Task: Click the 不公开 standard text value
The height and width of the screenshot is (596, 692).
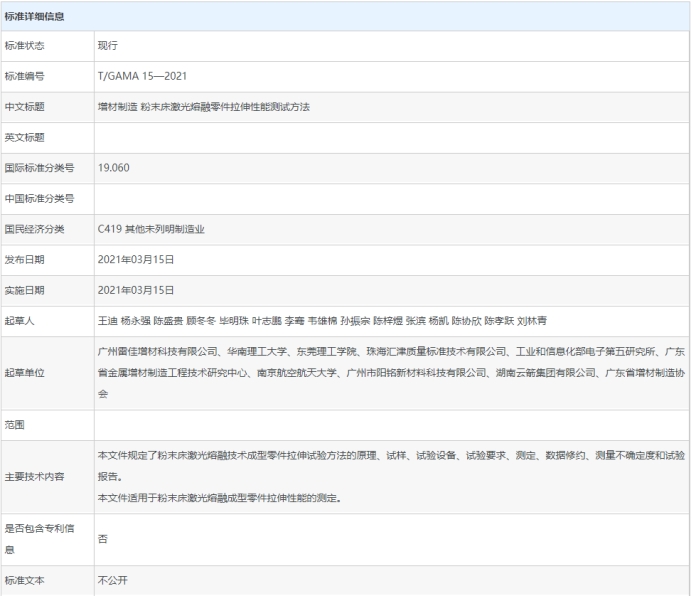Action: (113, 580)
